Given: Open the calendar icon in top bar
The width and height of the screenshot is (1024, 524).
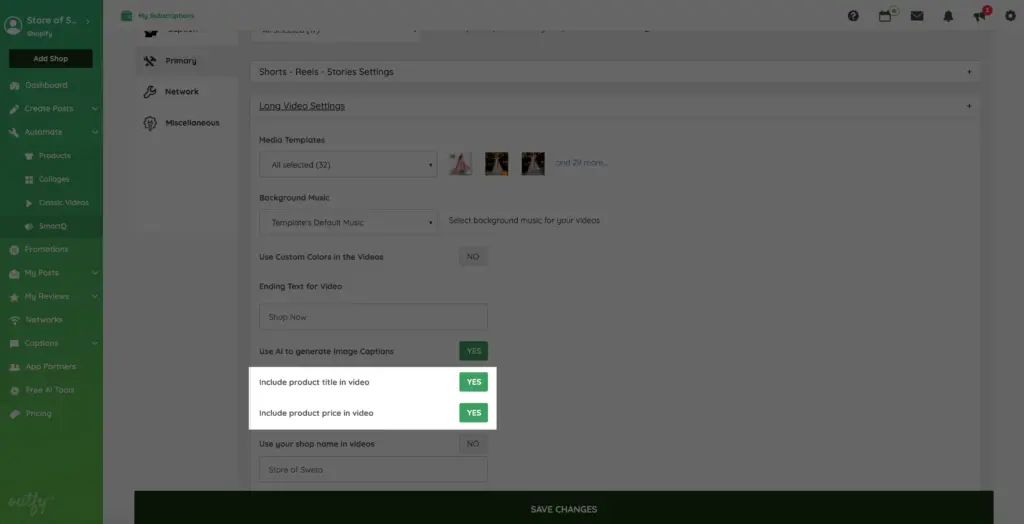Looking at the screenshot, I should click(885, 16).
